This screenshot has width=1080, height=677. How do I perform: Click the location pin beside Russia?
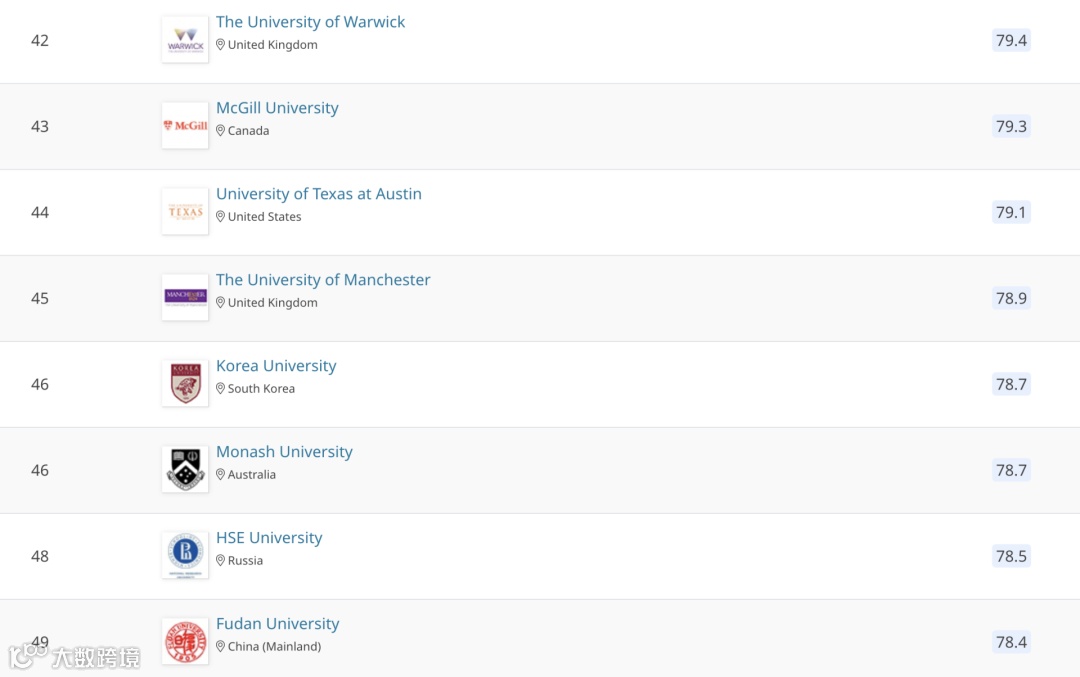(x=221, y=561)
